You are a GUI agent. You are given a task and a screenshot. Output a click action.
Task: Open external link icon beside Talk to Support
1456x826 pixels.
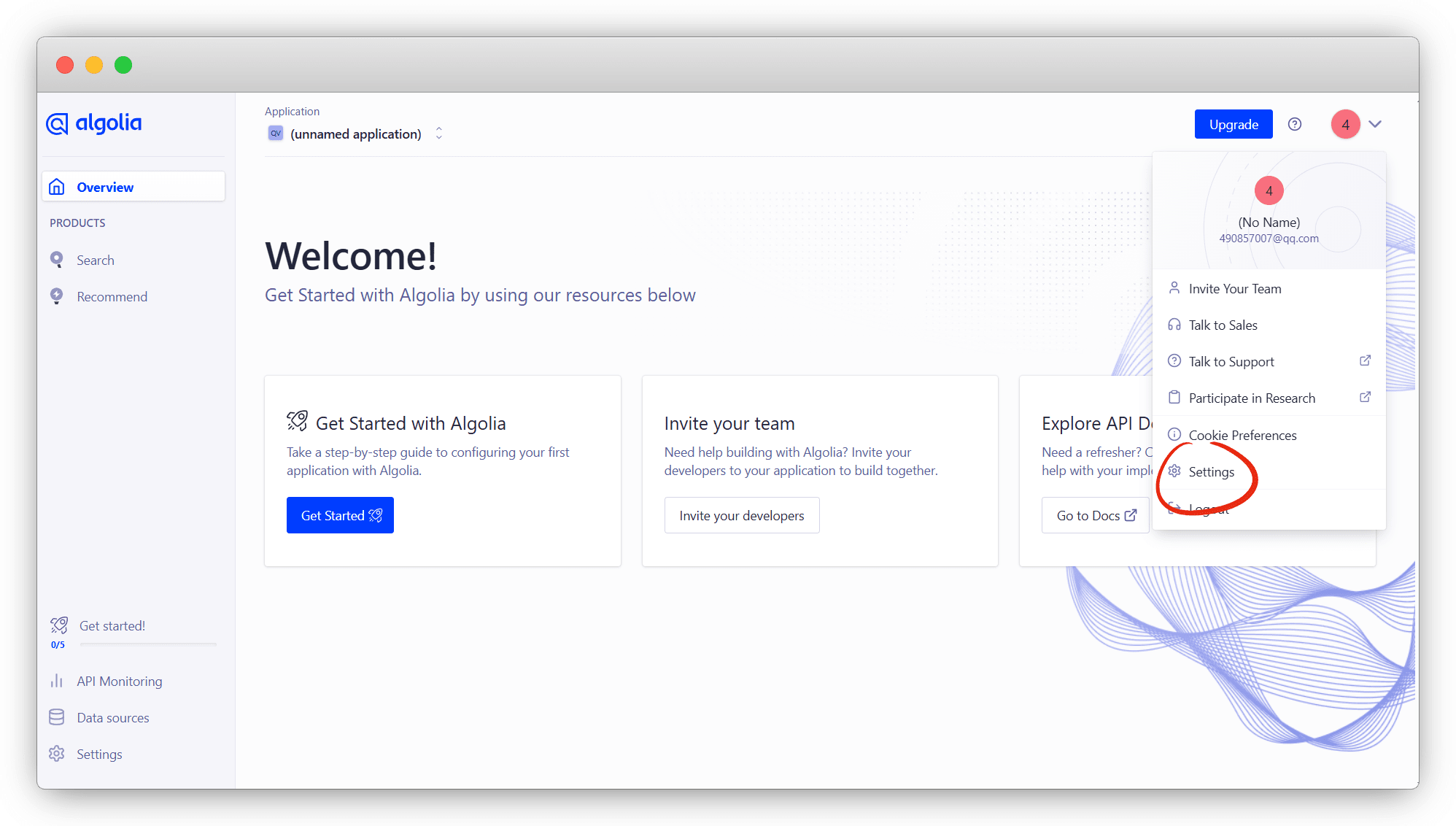pyautogui.click(x=1365, y=361)
